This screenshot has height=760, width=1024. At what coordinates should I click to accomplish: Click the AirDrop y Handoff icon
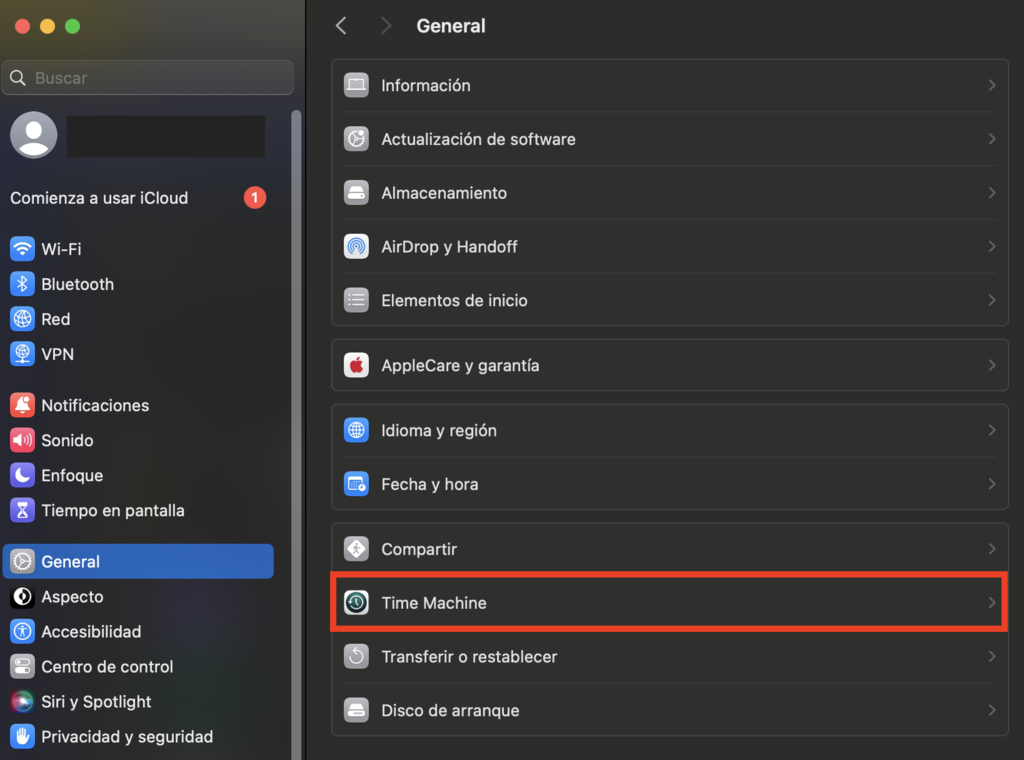356,246
